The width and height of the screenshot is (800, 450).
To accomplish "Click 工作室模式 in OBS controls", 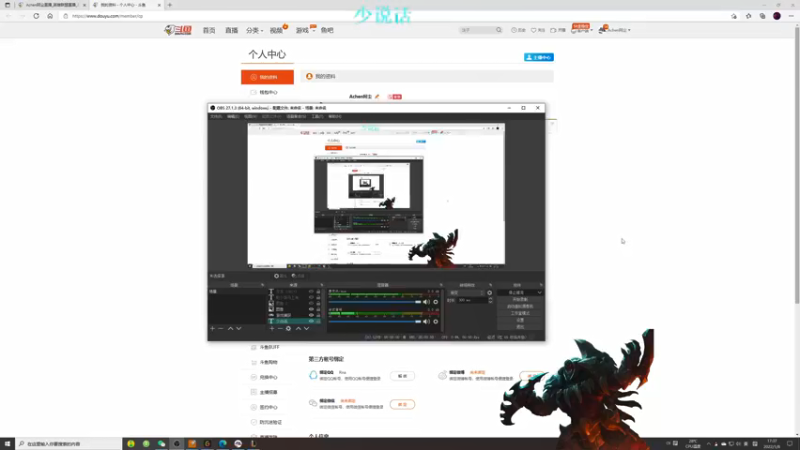I will (520, 313).
